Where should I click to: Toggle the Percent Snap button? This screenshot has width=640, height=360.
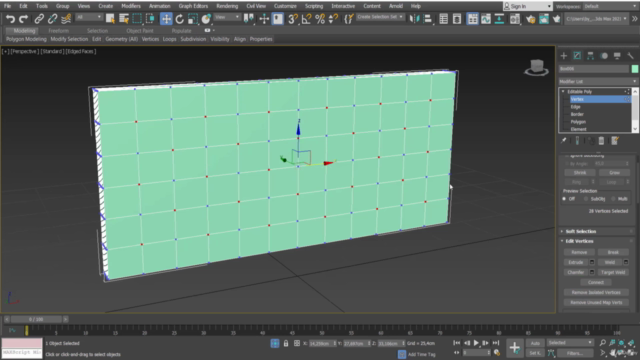click(320, 19)
